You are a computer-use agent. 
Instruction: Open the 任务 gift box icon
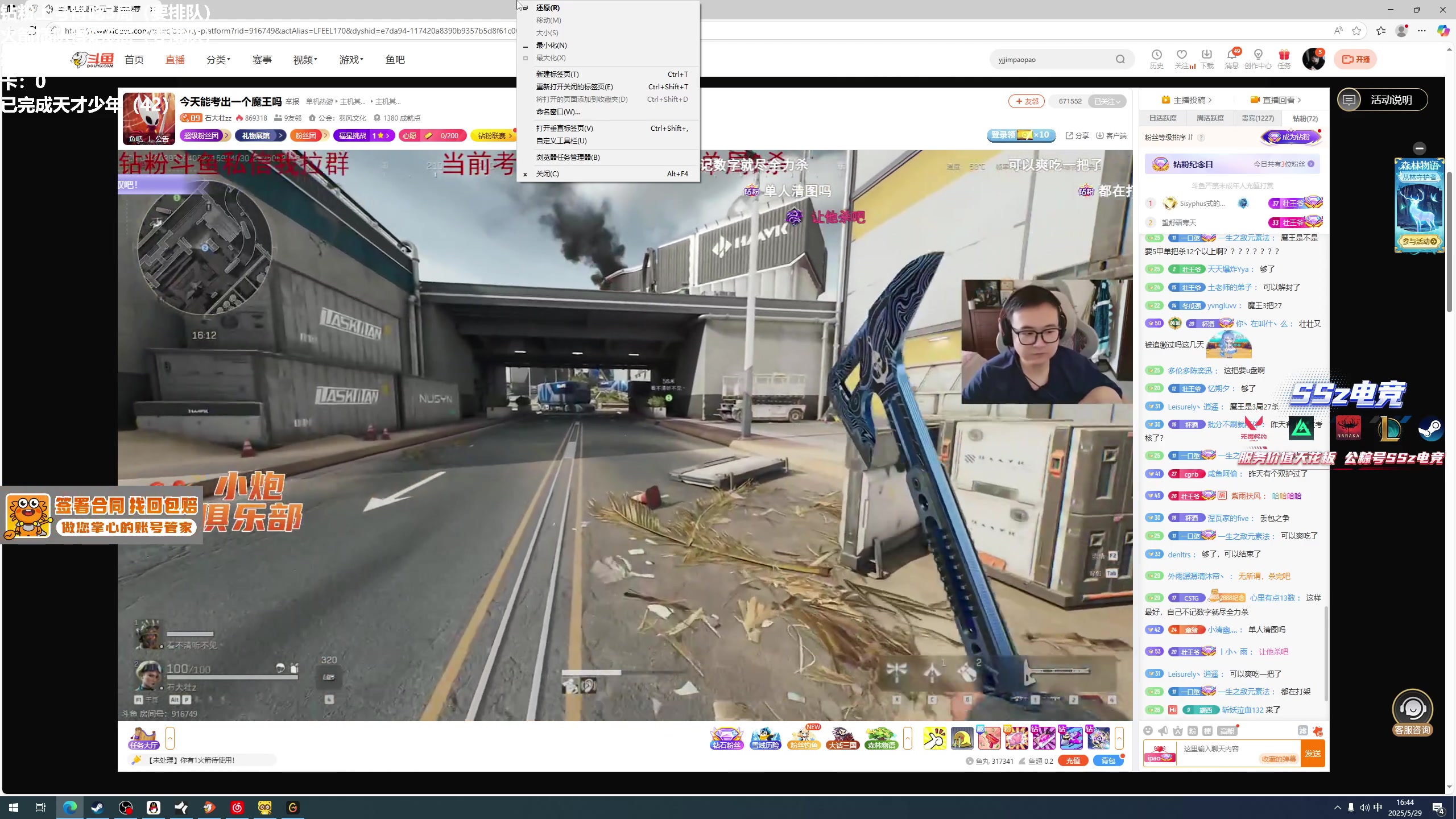(x=1284, y=59)
